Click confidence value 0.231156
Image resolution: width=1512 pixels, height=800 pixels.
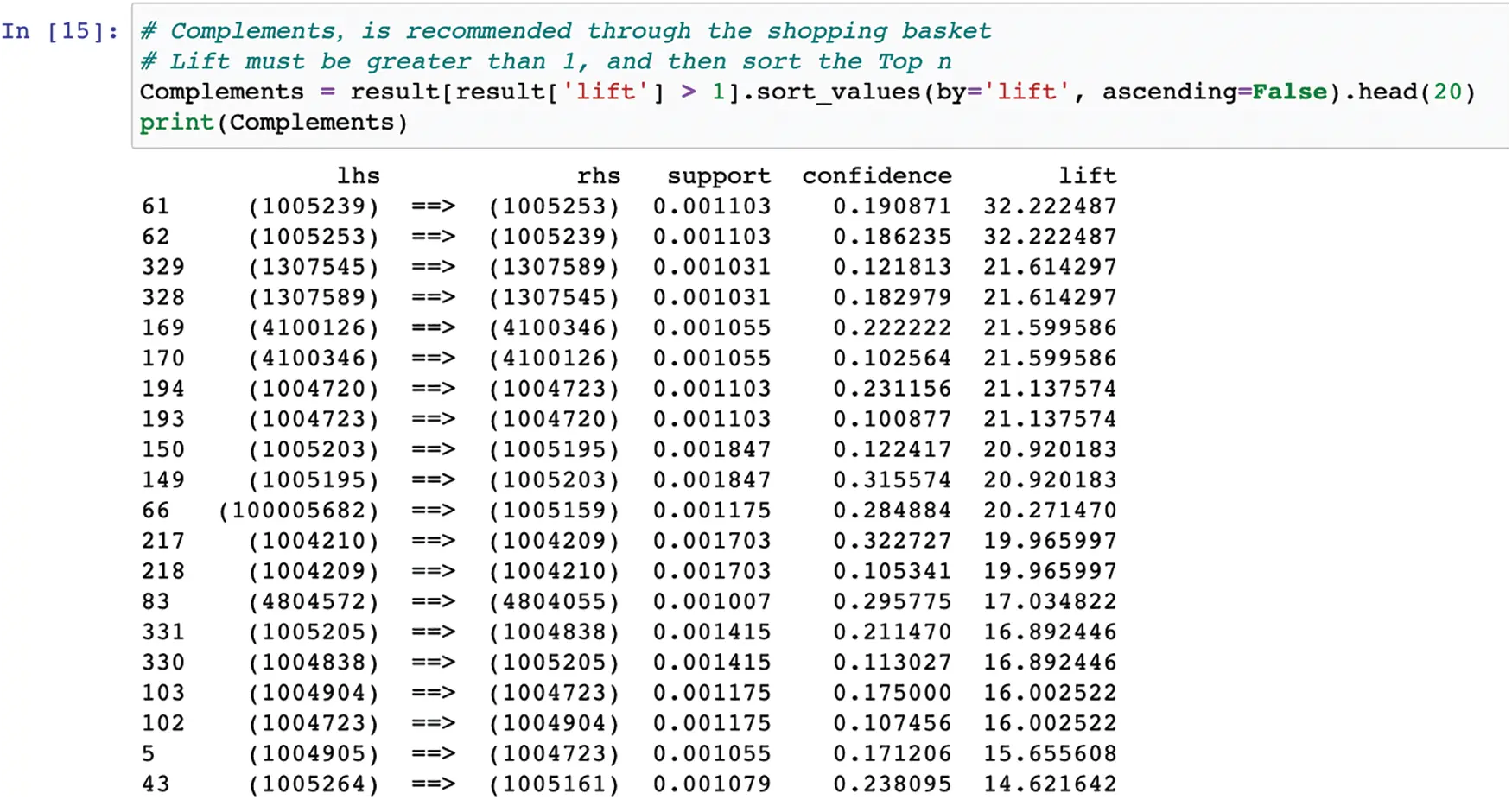click(892, 389)
